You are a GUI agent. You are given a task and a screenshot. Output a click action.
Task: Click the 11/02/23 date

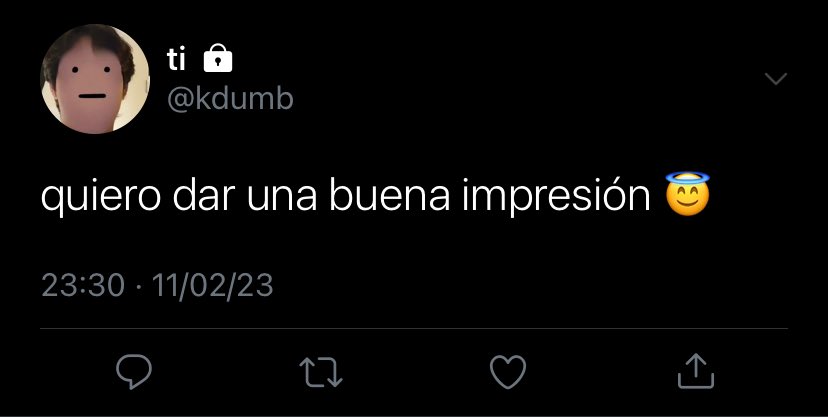(x=212, y=286)
